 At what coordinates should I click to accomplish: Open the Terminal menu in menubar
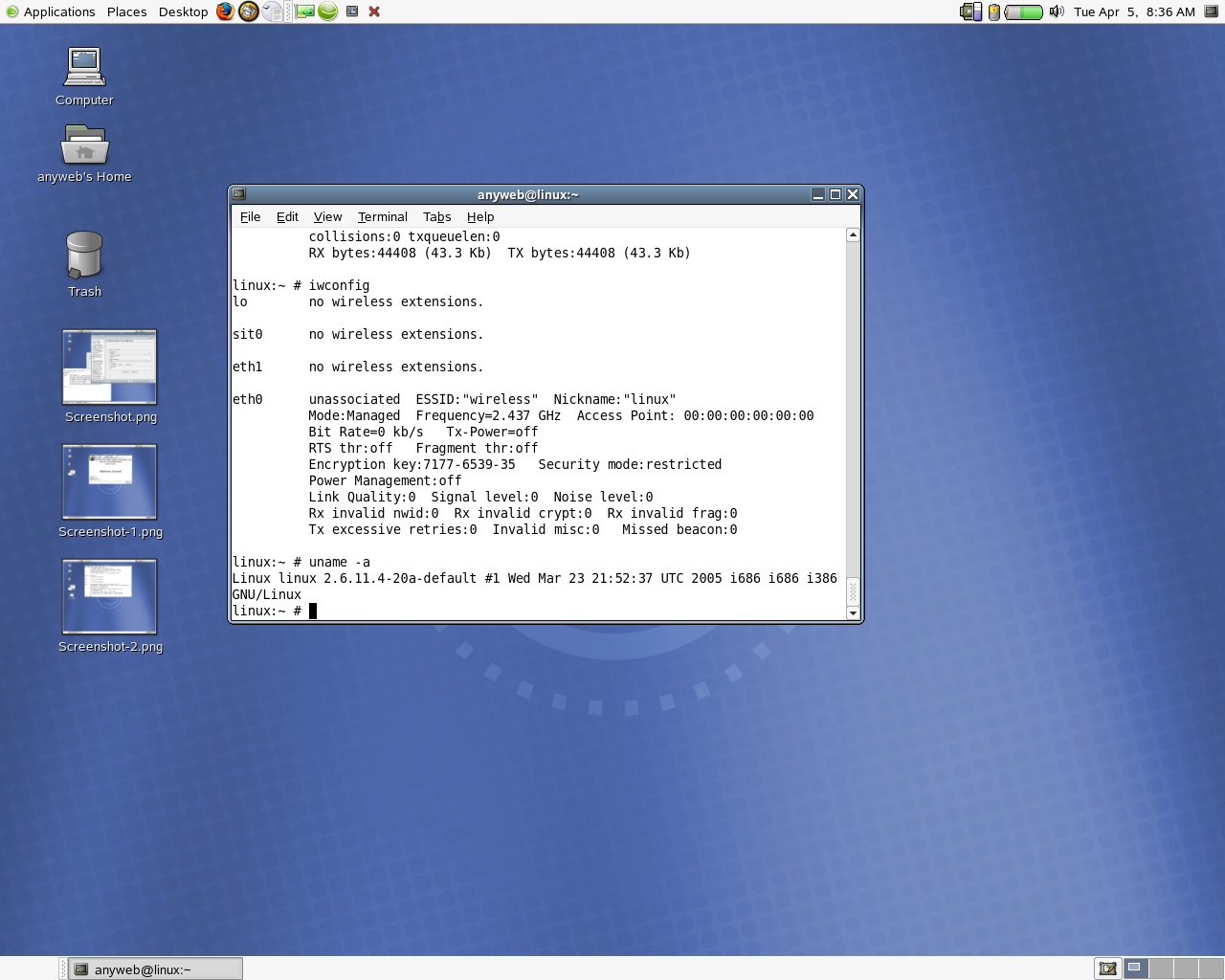(x=382, y=217)
